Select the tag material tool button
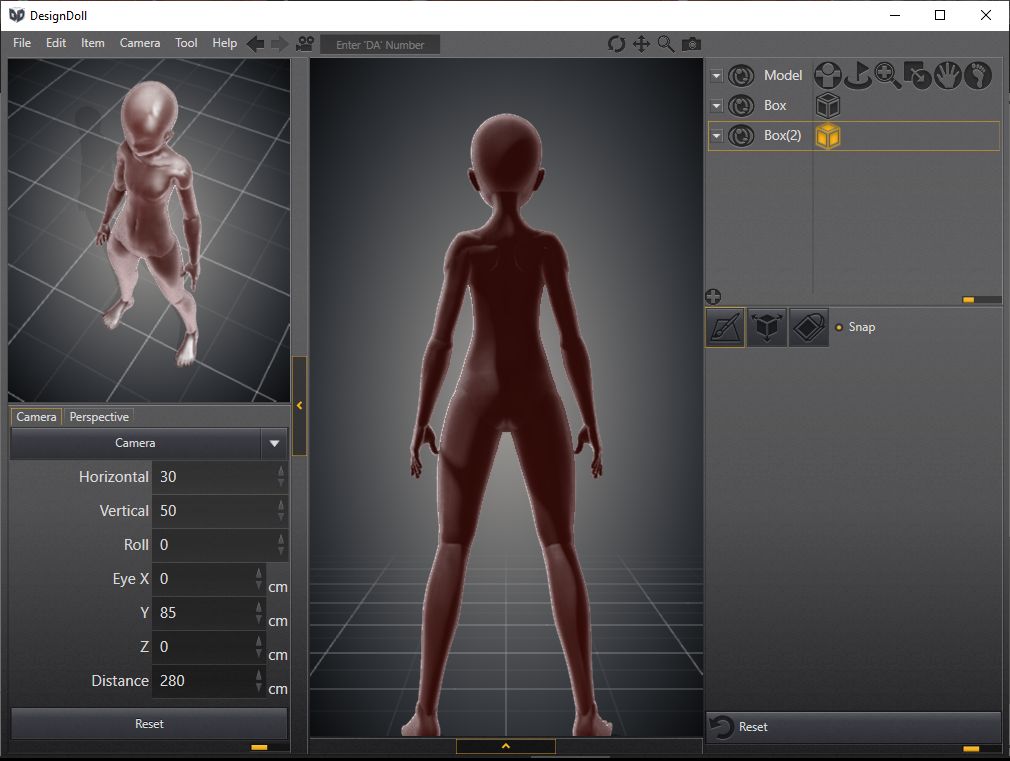This screenshot has height=761, width=1010. point(808,327)
